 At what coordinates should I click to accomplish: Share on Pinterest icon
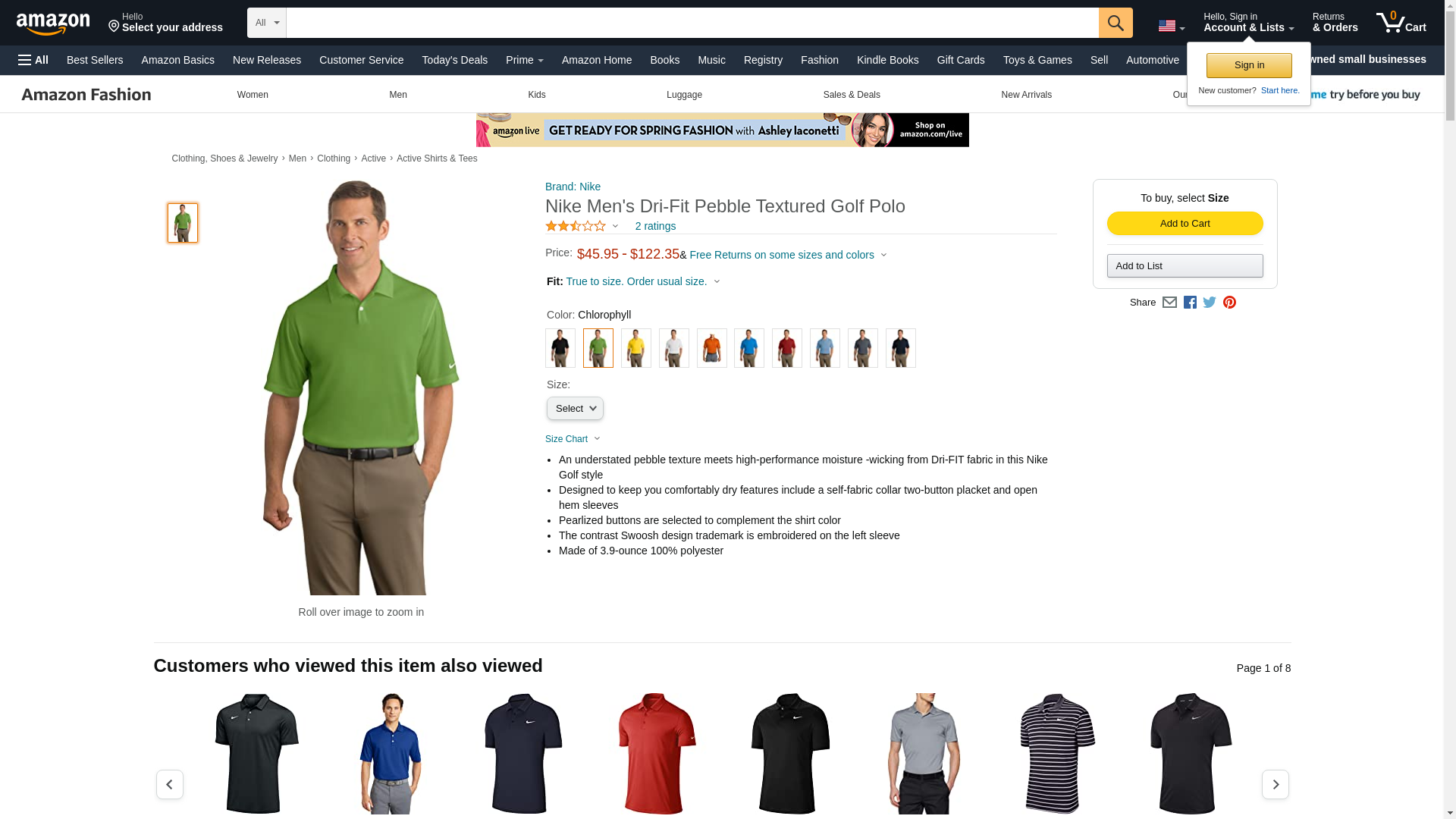pyautogui.click(x=1229, y=302)
